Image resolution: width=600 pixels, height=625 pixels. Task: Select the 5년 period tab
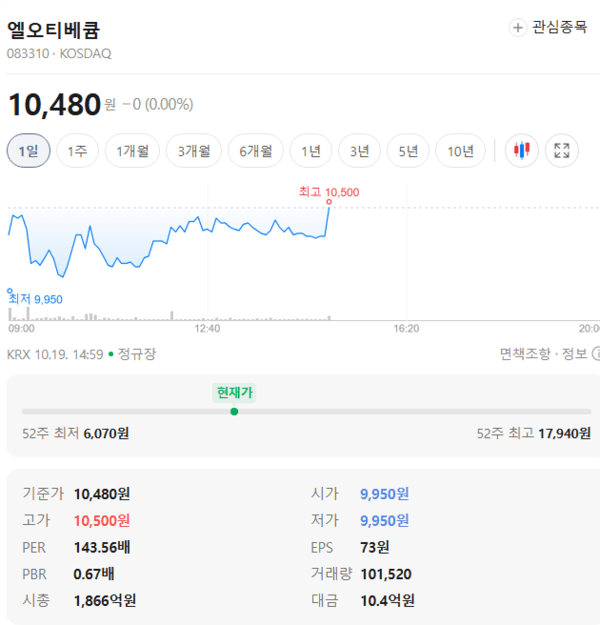pos(408,151)
